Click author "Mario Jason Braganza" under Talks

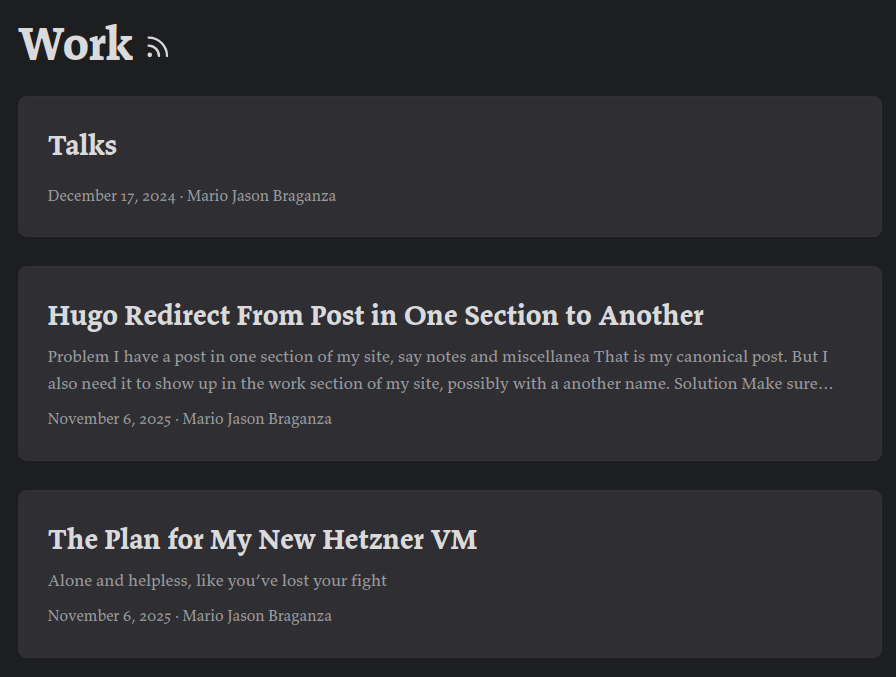click(x=261, y=196)
